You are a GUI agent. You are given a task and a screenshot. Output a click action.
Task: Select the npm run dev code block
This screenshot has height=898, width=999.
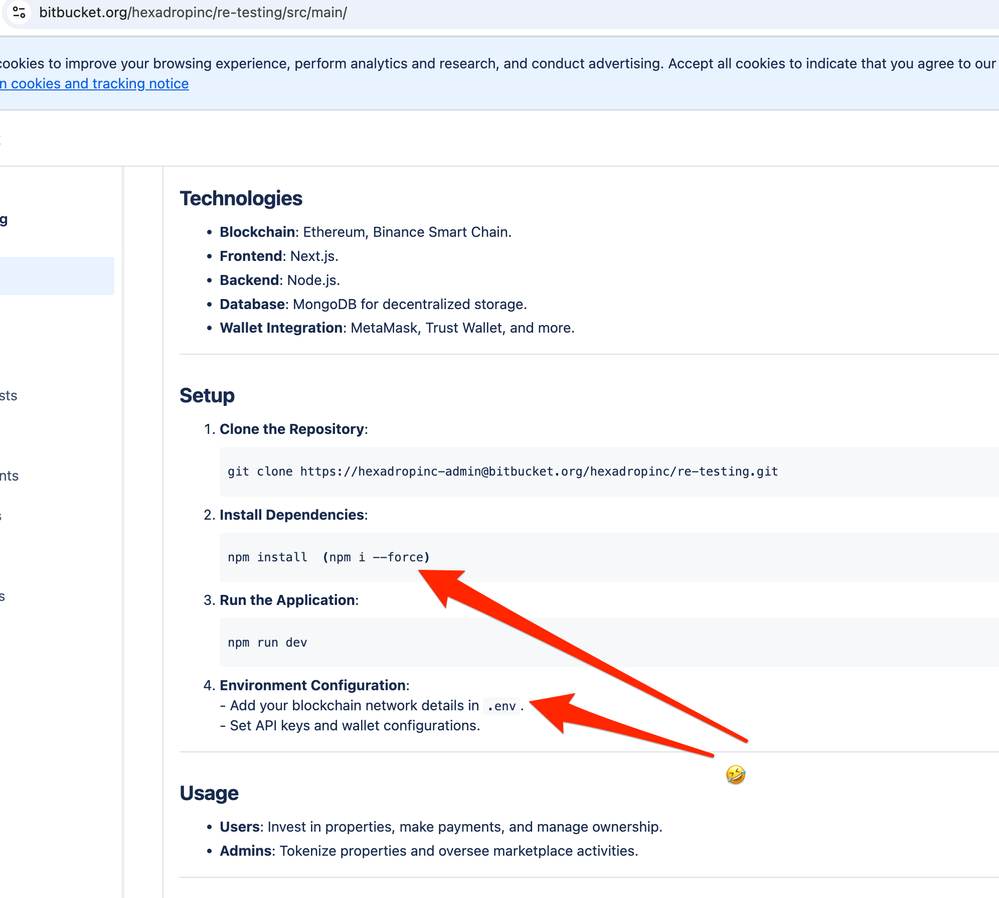609,642
